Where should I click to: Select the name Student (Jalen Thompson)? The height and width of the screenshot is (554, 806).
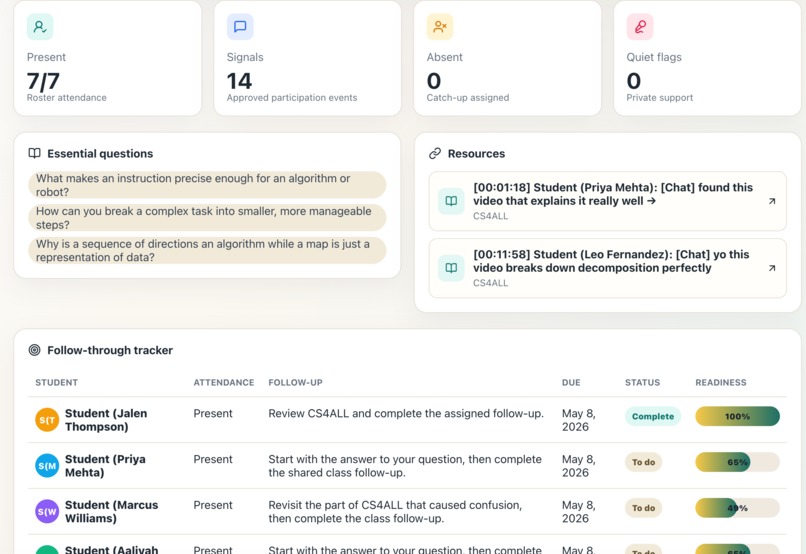click(x=106, y=420)
